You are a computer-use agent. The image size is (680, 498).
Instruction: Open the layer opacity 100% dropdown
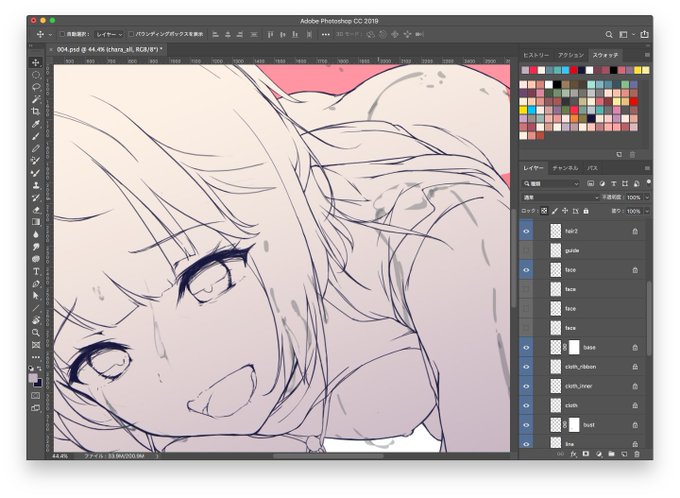[x=647, y=197]
